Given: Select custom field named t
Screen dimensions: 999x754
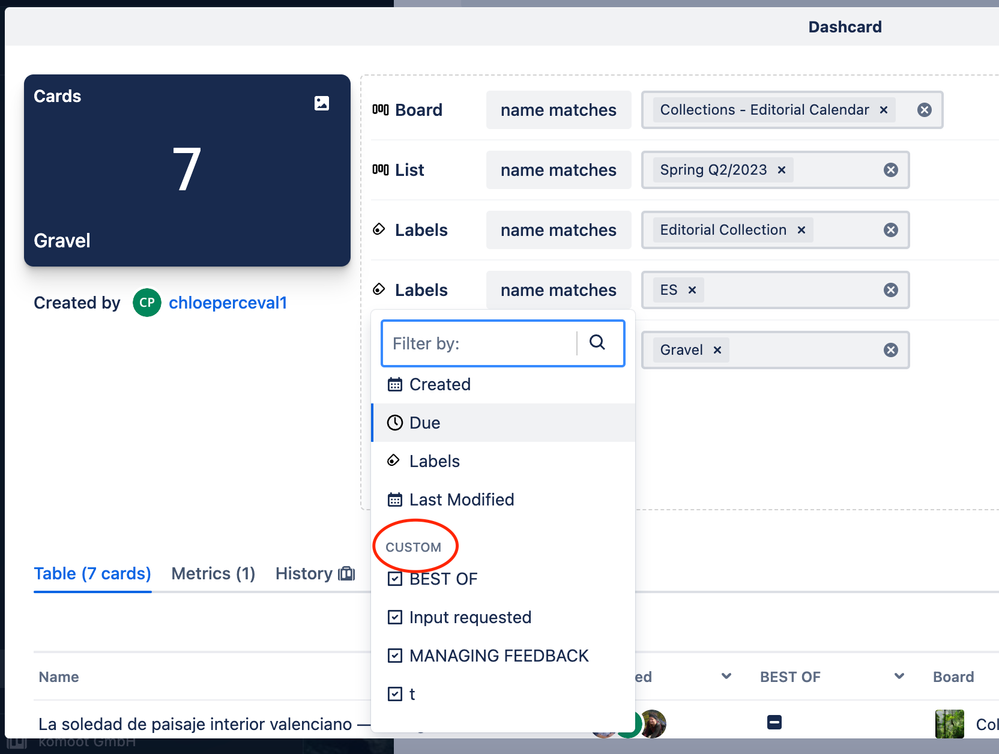Looking at the screenshot, I should [x=503, y=693].
